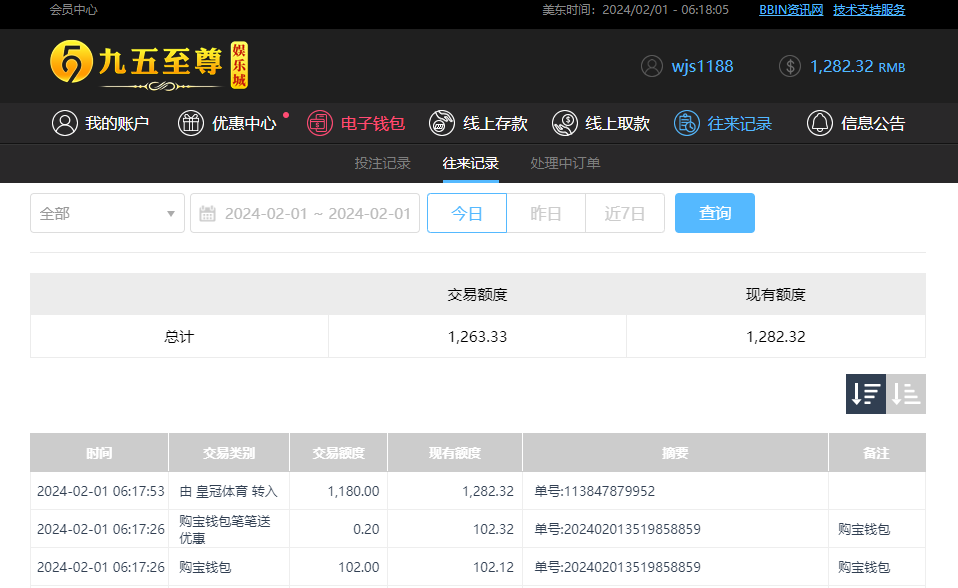Click the 查询 search button
Screen dimensions: 958x588
click(715, 213)
